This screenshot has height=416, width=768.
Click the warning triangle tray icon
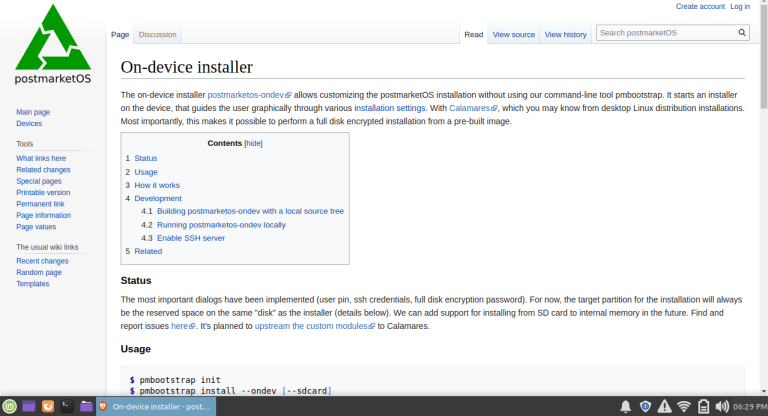tap(664, 406)
